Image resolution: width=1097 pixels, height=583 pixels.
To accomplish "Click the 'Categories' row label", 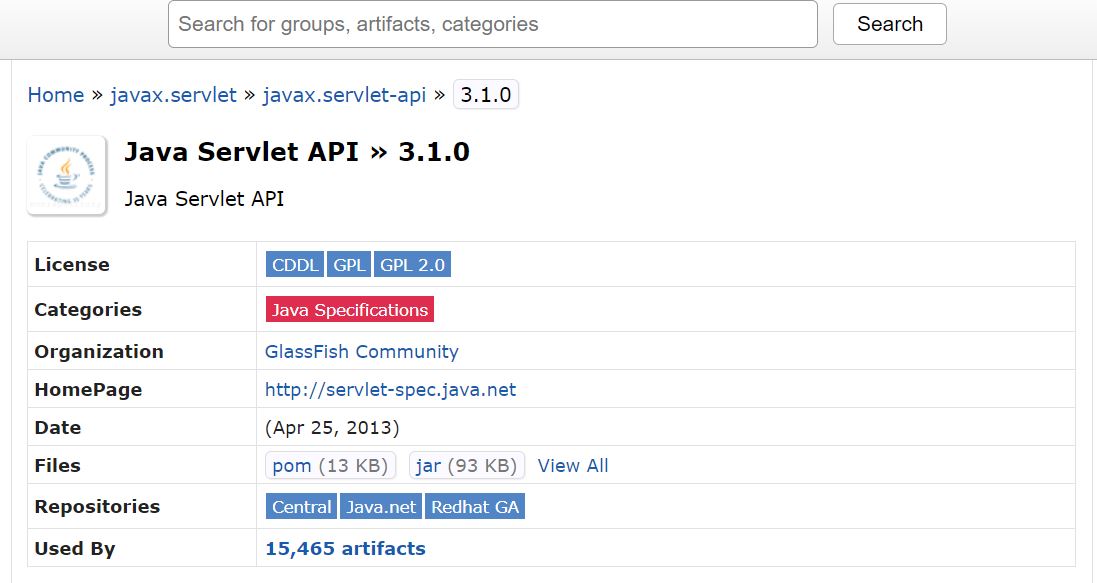I will (x=88, y=310).
